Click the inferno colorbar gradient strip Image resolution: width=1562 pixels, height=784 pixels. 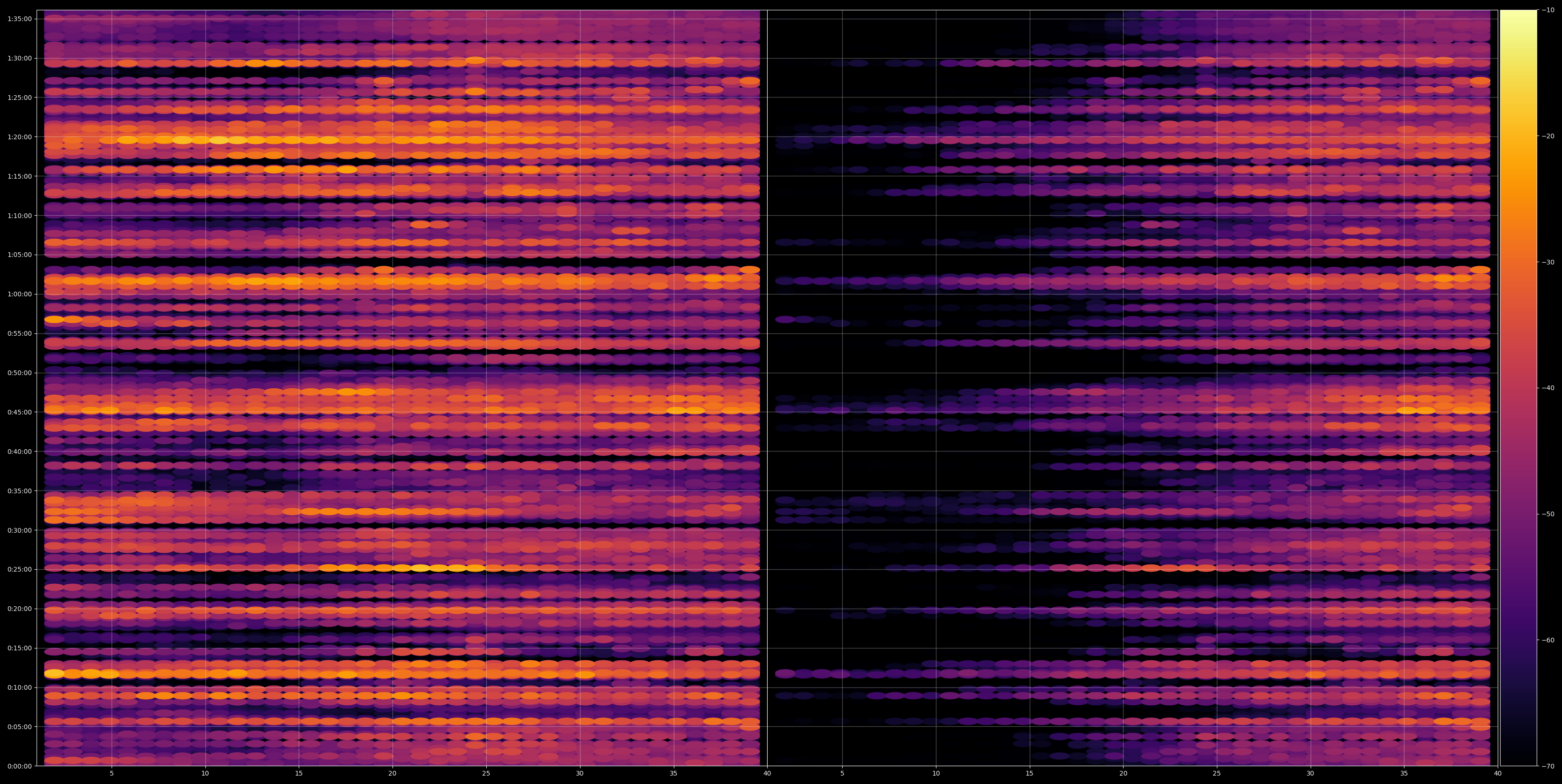[x=1518, y=388]
